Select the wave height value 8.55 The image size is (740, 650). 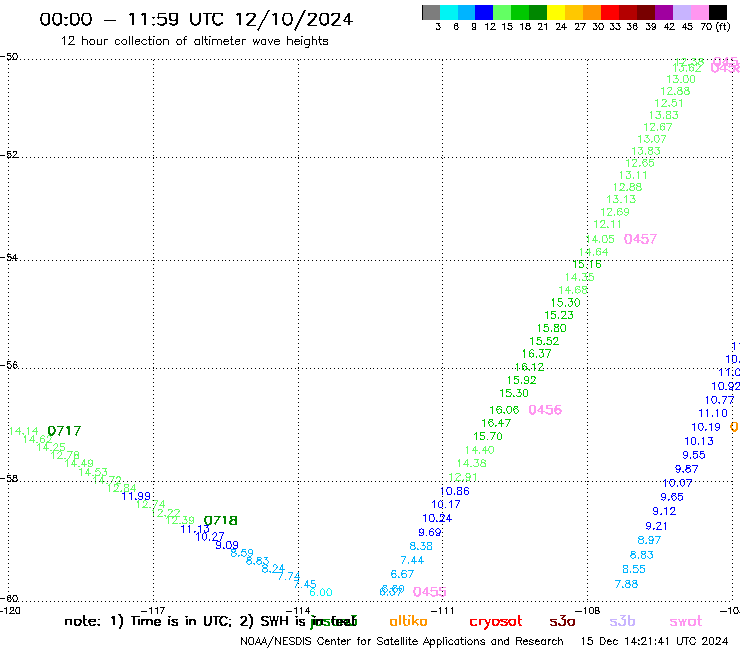(634, 569)
